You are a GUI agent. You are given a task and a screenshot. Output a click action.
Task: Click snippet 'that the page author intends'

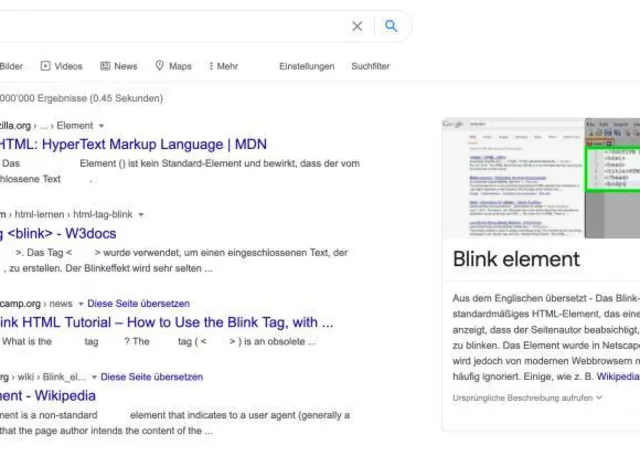tap(59, 431)
